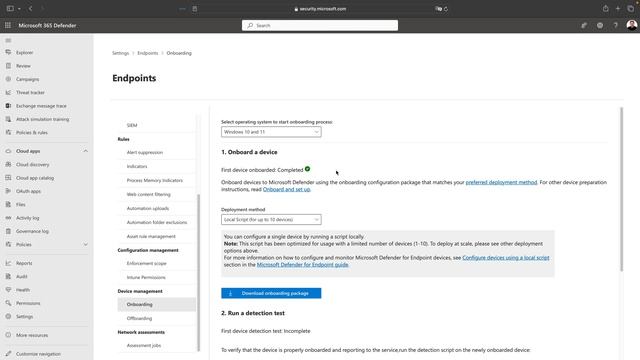Open the Campaigns icon in sidebar
The image size is (640, 360).
(x=8, y=79)
